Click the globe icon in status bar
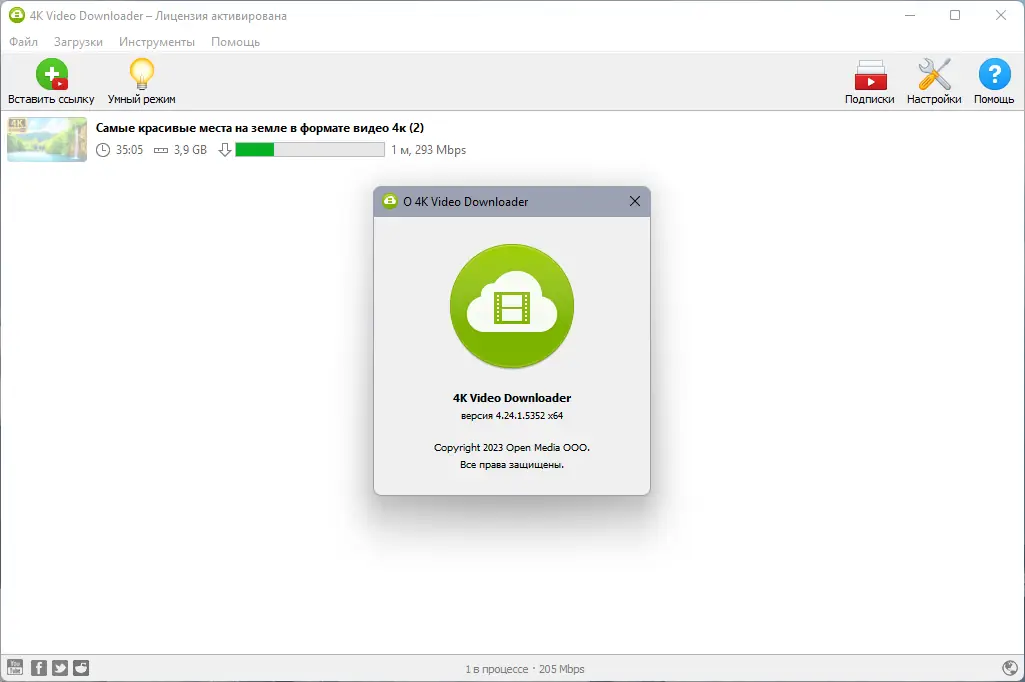Viewport: 1025px width, 682px height. click(x=1009, y=668)
